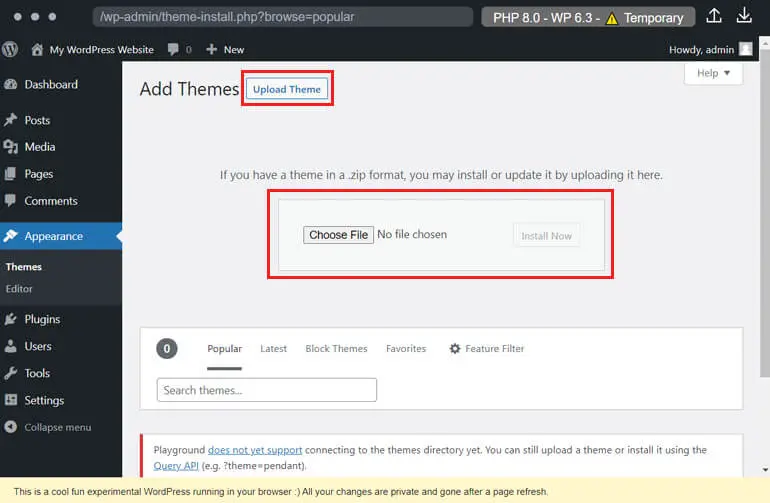Click My WordPress Website site name

[x=102, y=50]
